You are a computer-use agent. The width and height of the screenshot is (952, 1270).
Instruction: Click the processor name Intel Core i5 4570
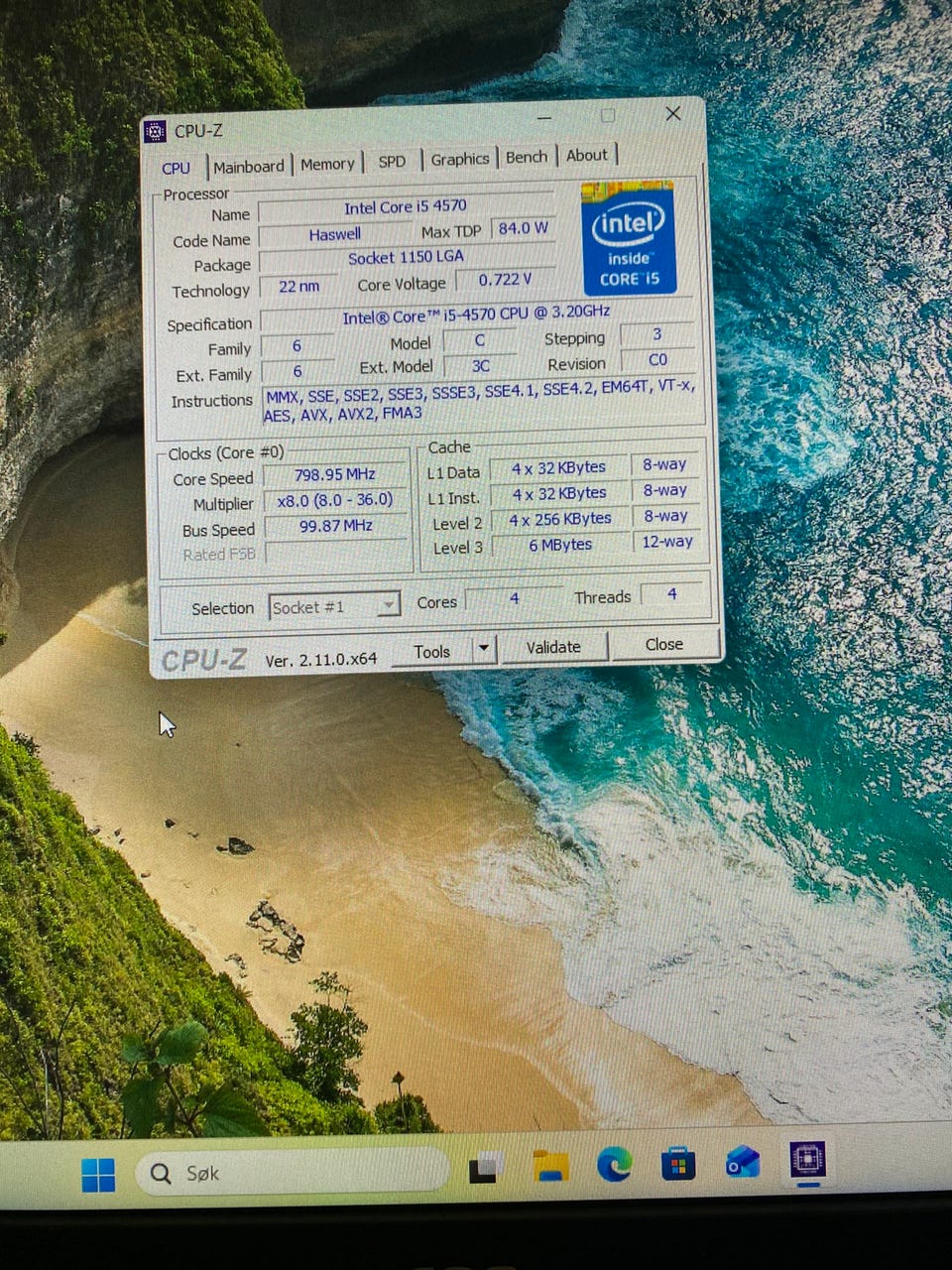point(406,206)
